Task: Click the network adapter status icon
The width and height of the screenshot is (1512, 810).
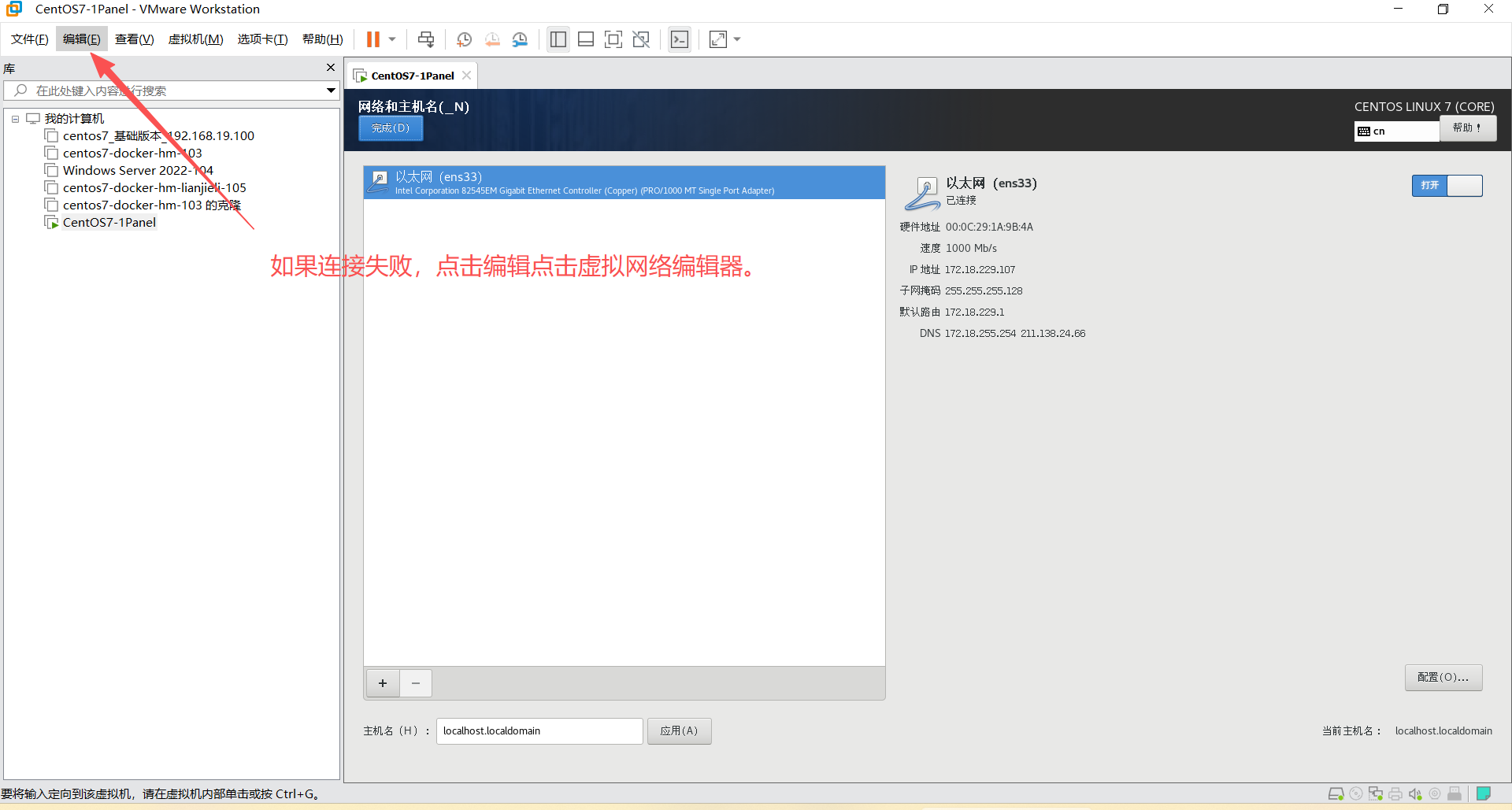Action: 1375,793
